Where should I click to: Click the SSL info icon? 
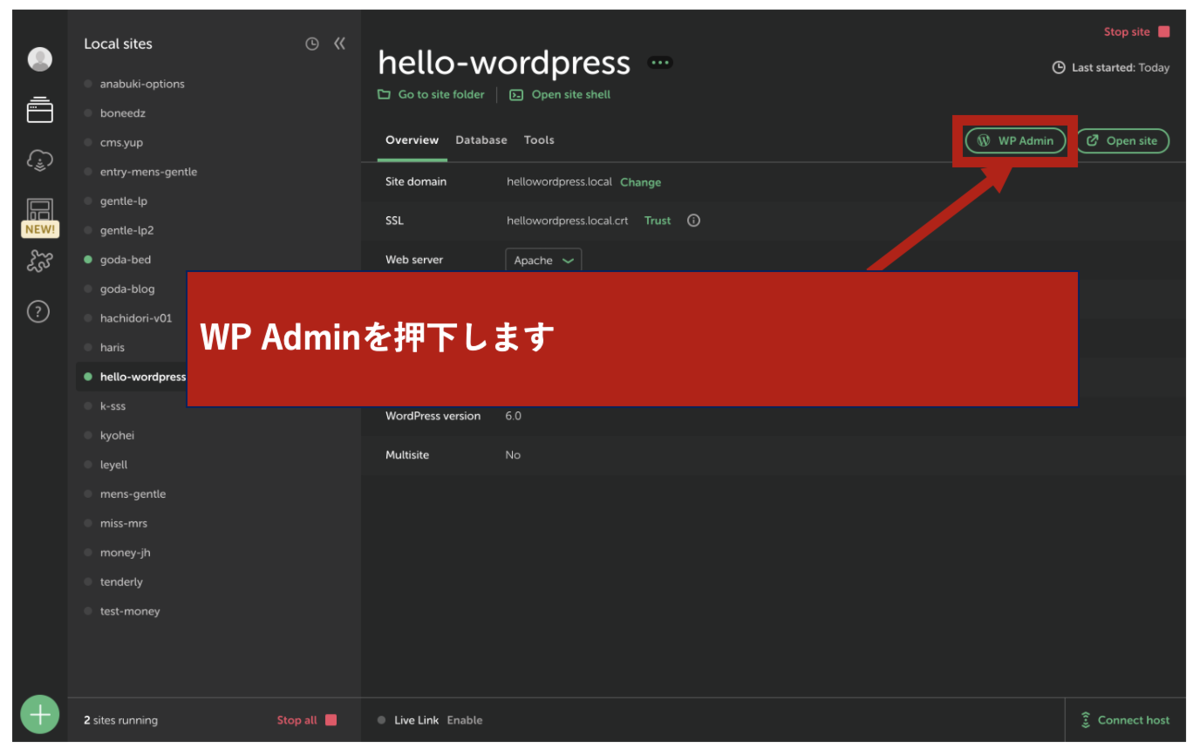click(693, 220)
